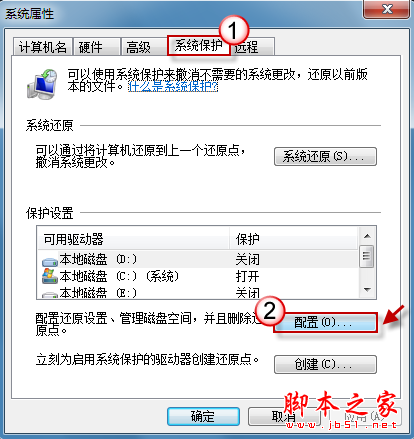
Task: Select the local disk D: drive icon
Action: click(50, 261)
